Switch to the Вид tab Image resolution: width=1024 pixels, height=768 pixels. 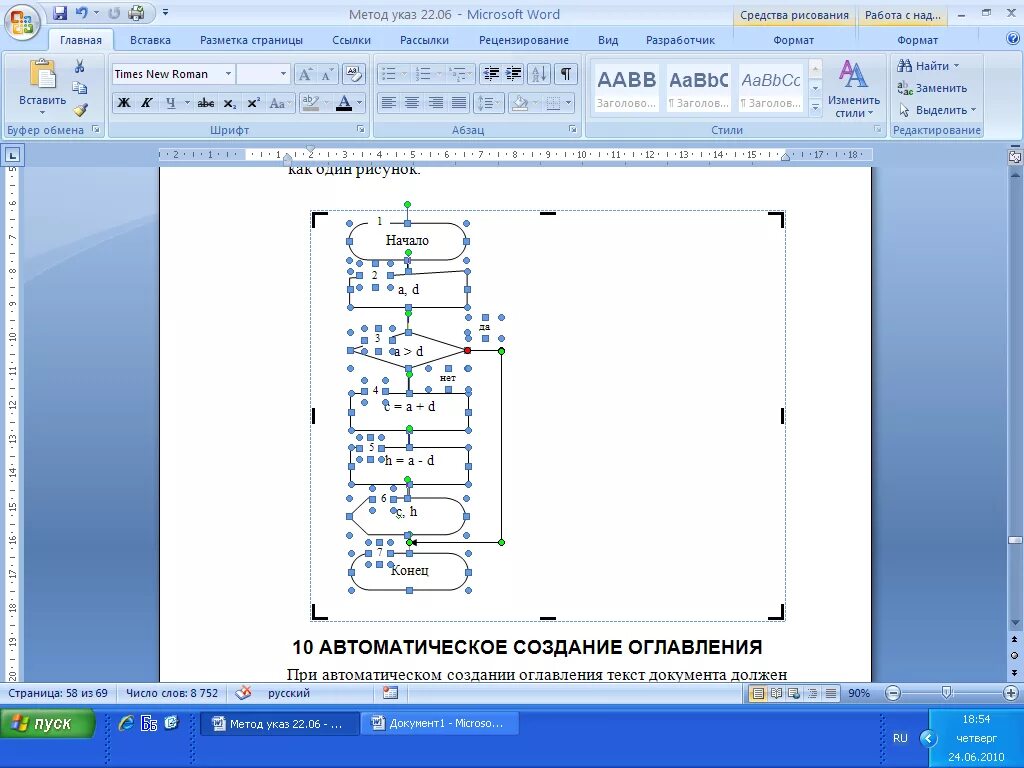tap(608, 40)
